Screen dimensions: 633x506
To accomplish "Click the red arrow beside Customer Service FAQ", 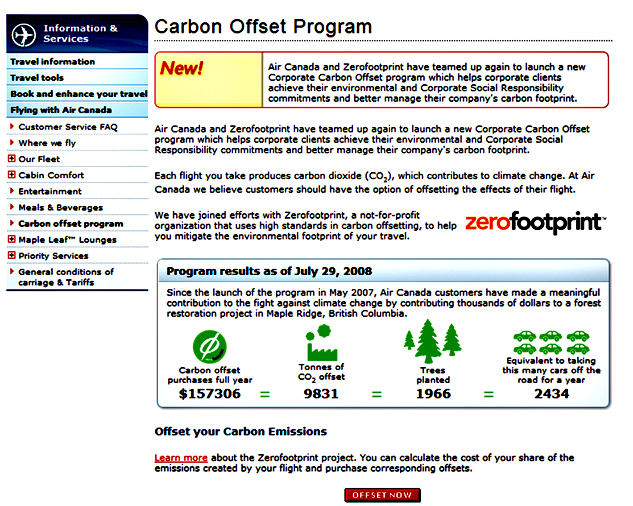I will (12, 126).
